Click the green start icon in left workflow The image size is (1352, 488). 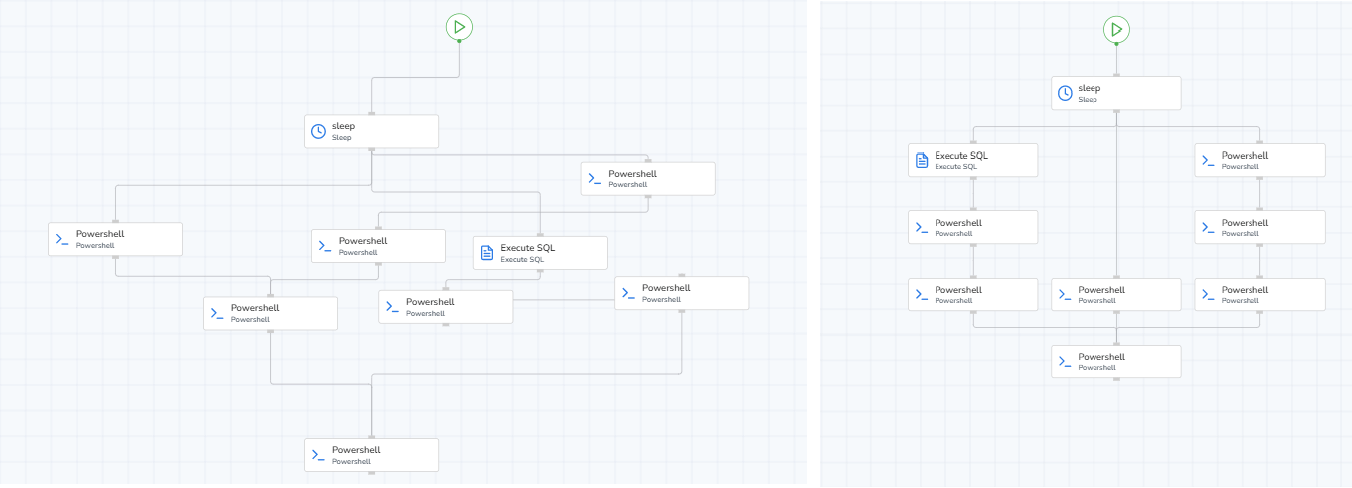coord(459,27)
